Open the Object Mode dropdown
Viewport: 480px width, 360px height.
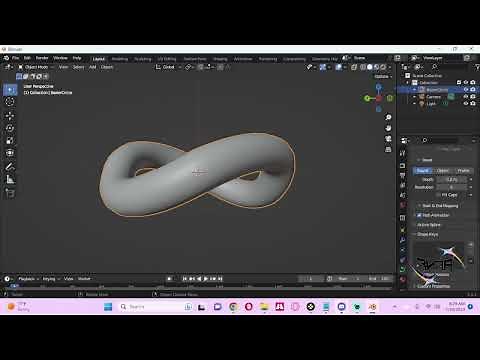point(36,67)
